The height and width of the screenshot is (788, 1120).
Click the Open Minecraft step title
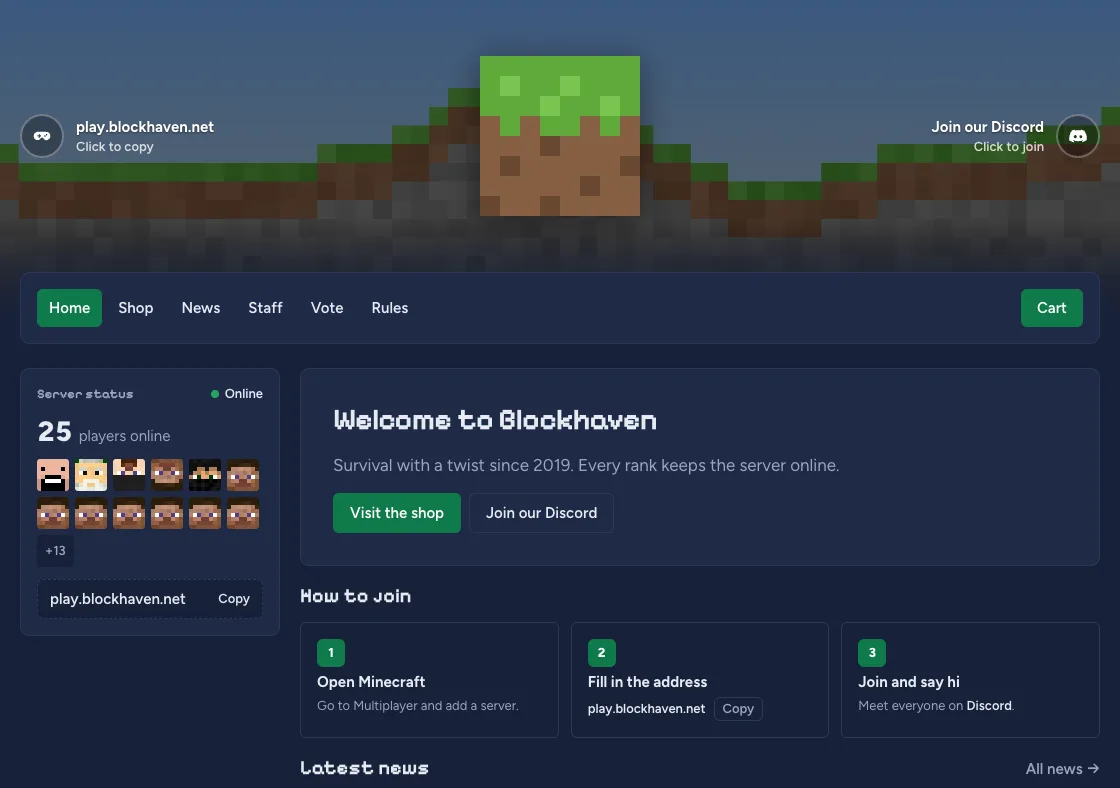point(371,682)
